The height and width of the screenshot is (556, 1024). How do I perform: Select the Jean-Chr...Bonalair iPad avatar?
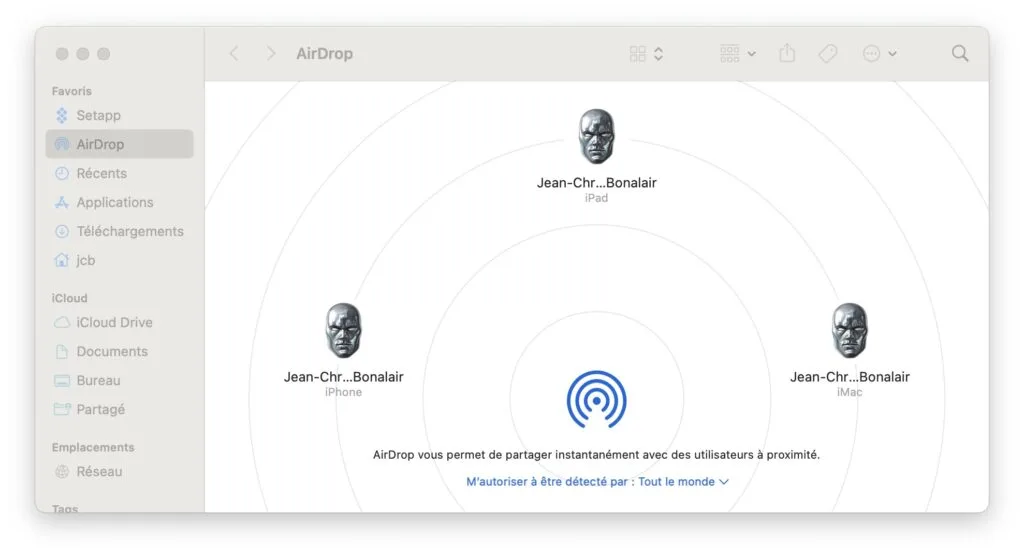[x=596, y=136]
